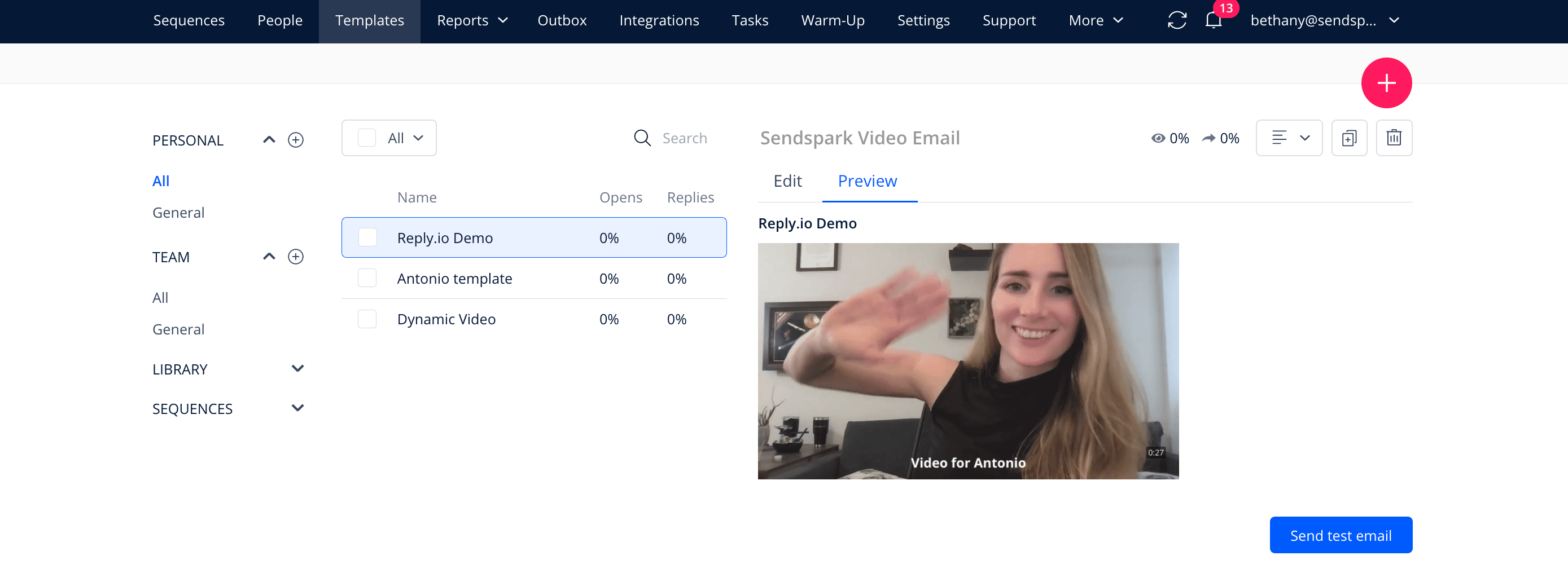Image resolution: width=1568 pixels, height=573 pixels.
Task: Open the text alignment options dropdown
Action: [1289, 138]
